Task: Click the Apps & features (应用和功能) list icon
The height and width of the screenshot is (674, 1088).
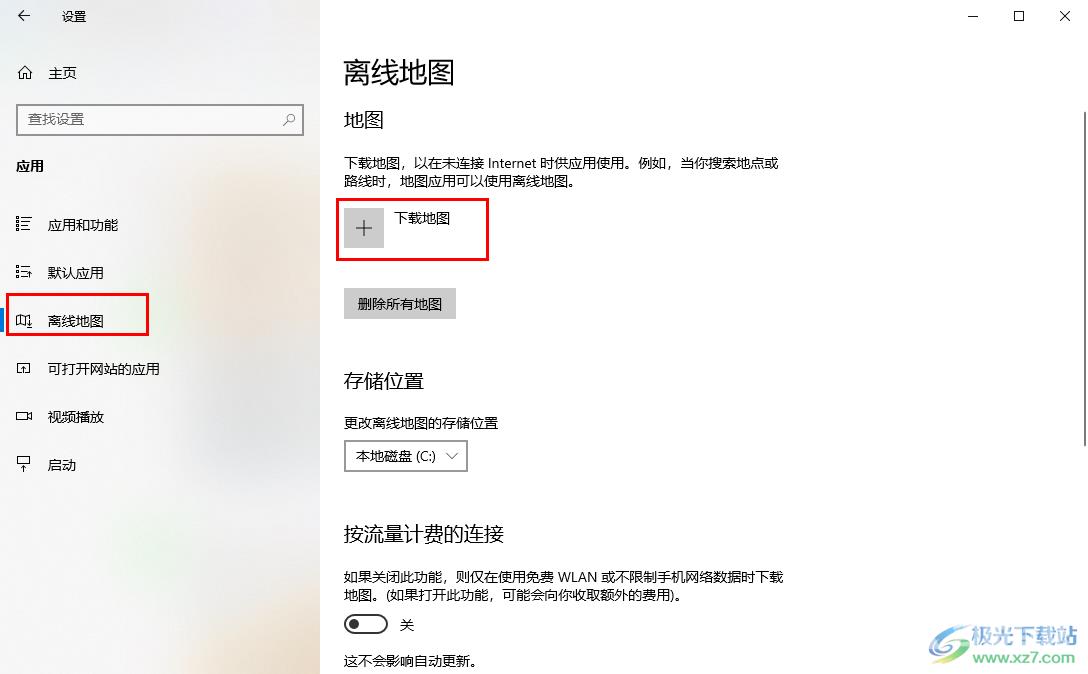Action: click(x=24, y=224)
